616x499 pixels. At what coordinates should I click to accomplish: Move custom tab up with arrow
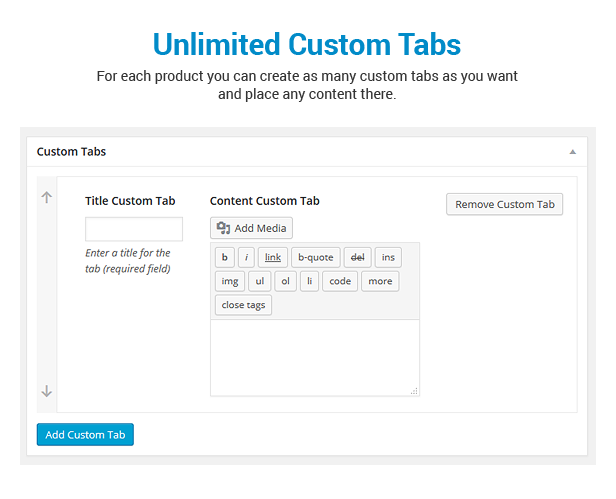coord(46,197)
